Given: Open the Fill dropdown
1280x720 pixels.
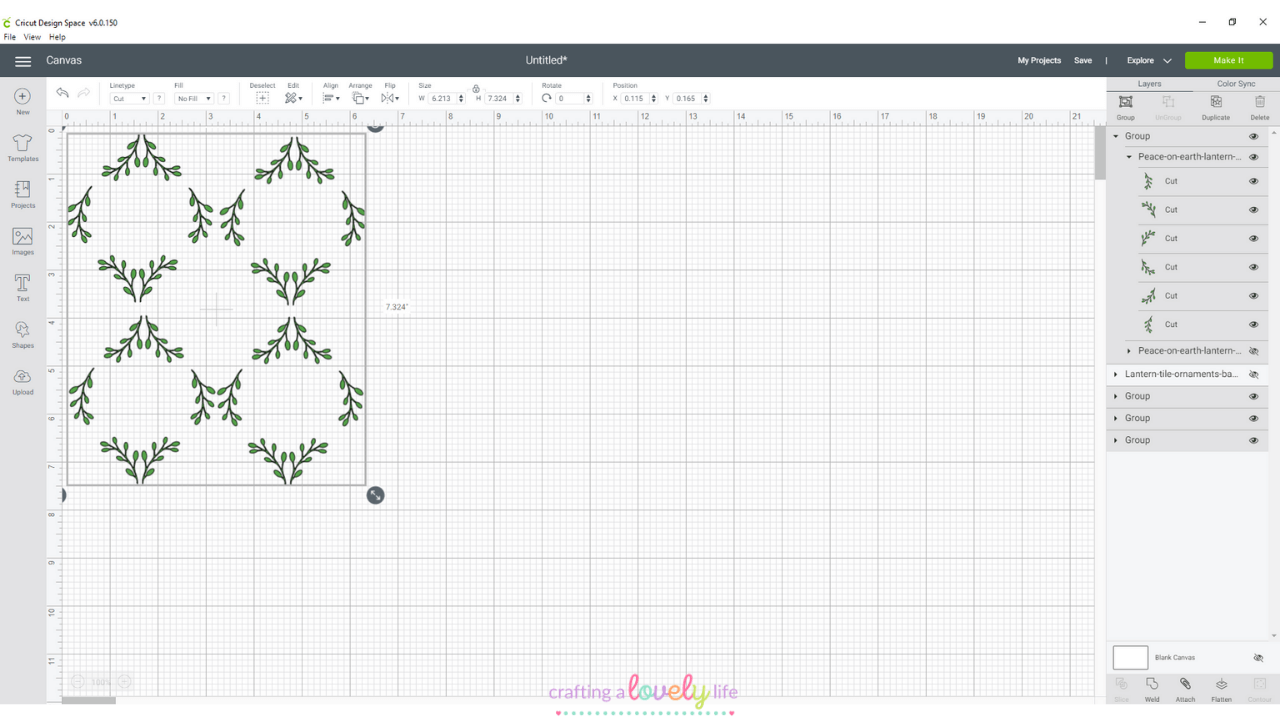Looking at the screenshot, I should point(195,99).
